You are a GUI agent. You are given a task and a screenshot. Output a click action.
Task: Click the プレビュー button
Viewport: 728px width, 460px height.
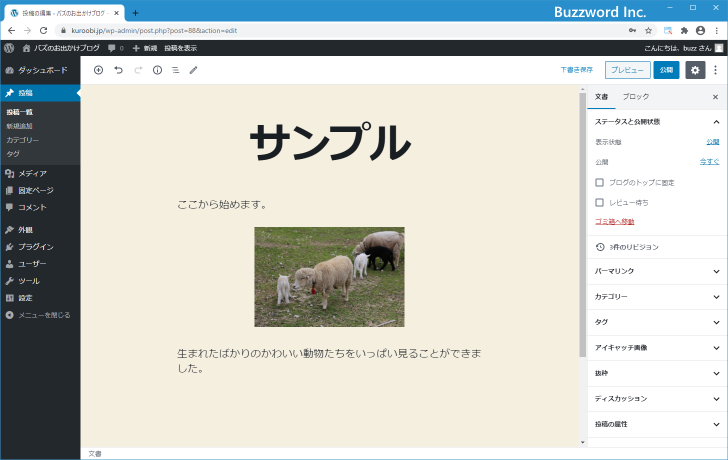tap(627, 70)
